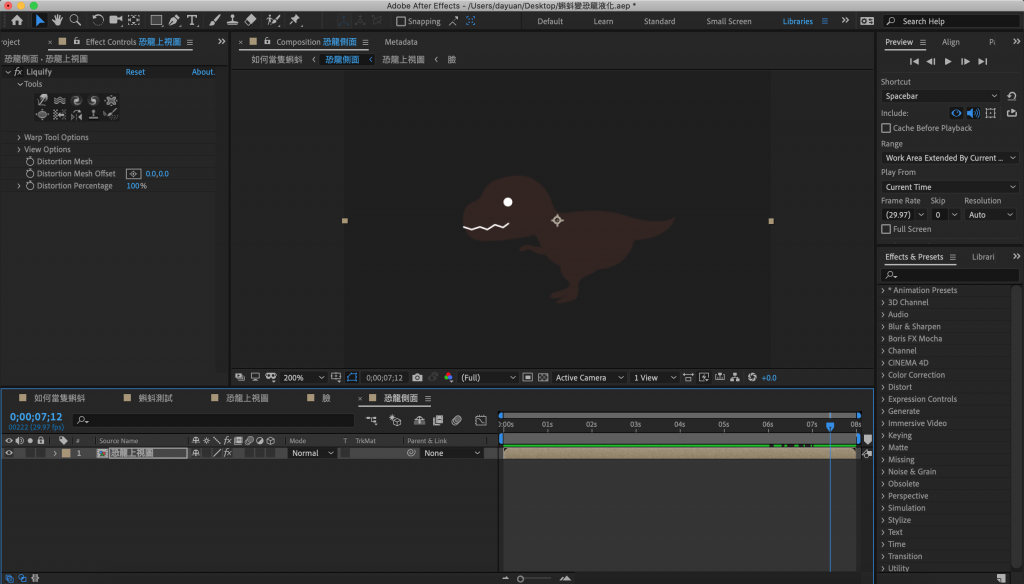Image resolution: width=1024 pixels, height=584 pixels.
Task: Select the Hand tool in the toolbar
Action: (x=58, y=20)
